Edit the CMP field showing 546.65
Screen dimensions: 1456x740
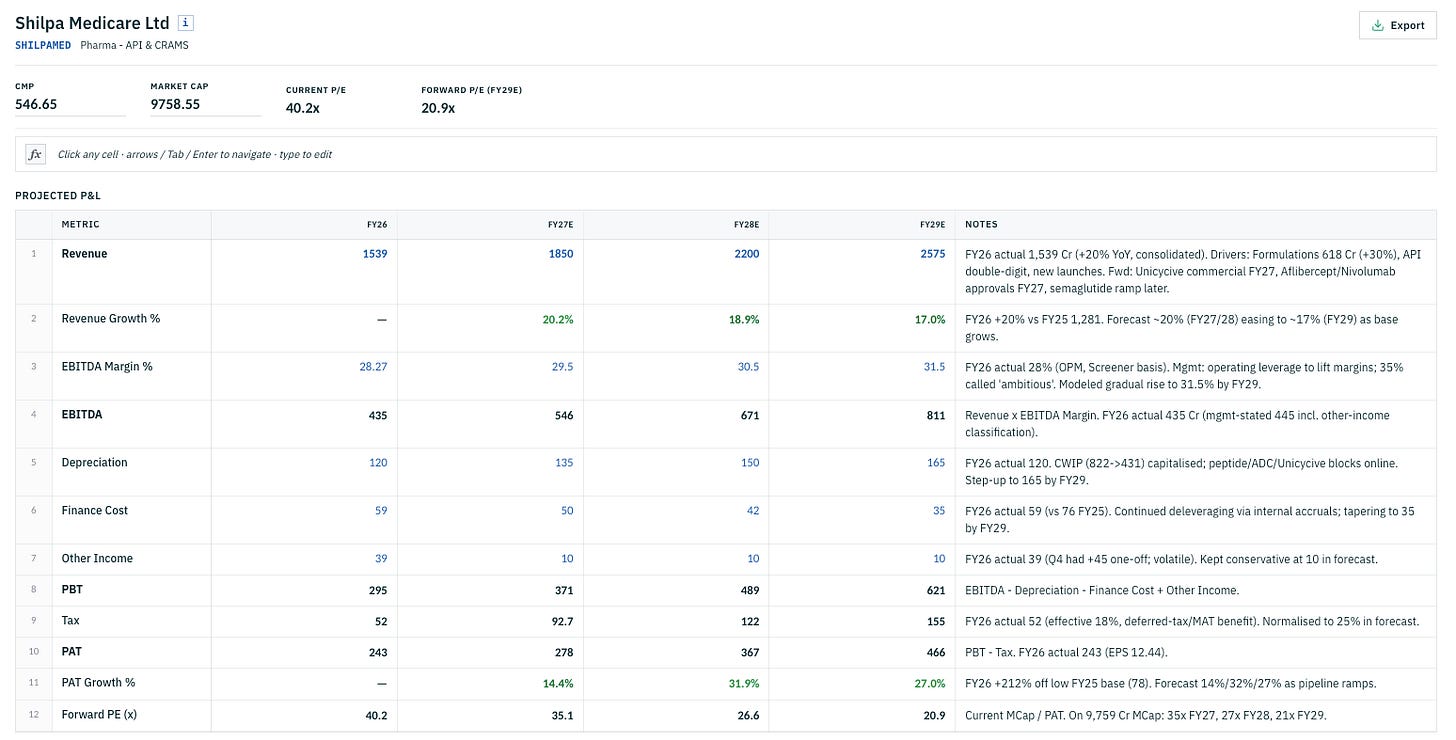pos(70,104)
